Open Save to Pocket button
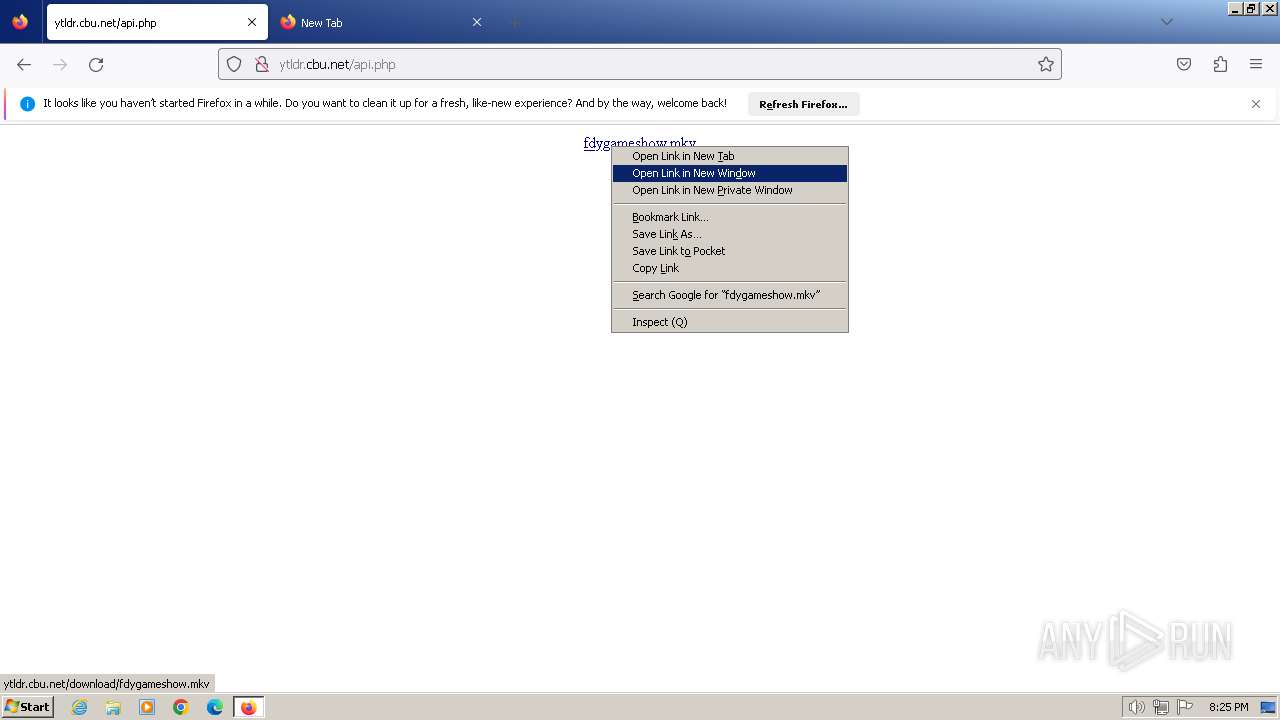 [1184, 64]
